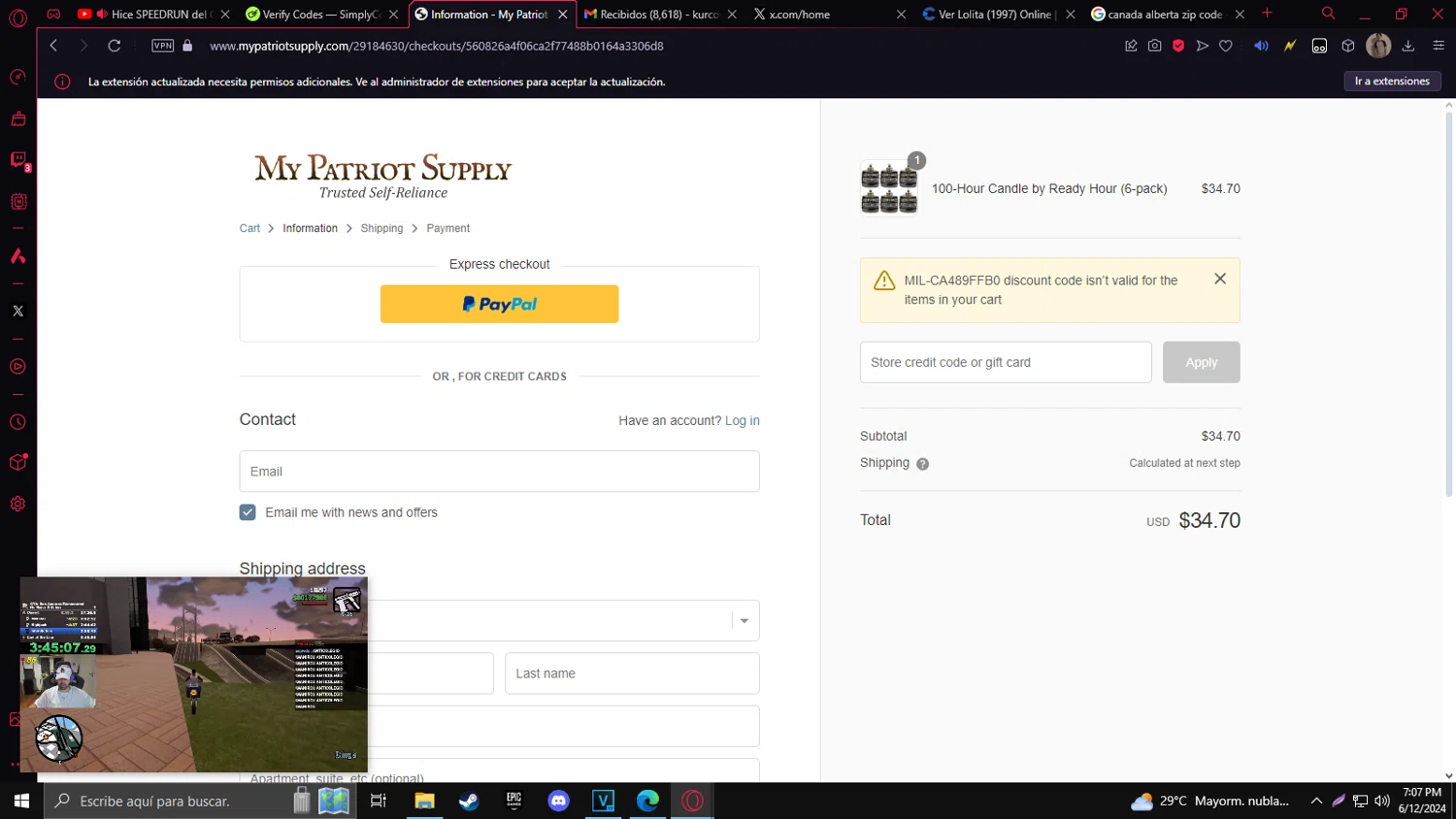Open the X (Twitter) sidebar panel
The image size is (1456, 819).
17,311
